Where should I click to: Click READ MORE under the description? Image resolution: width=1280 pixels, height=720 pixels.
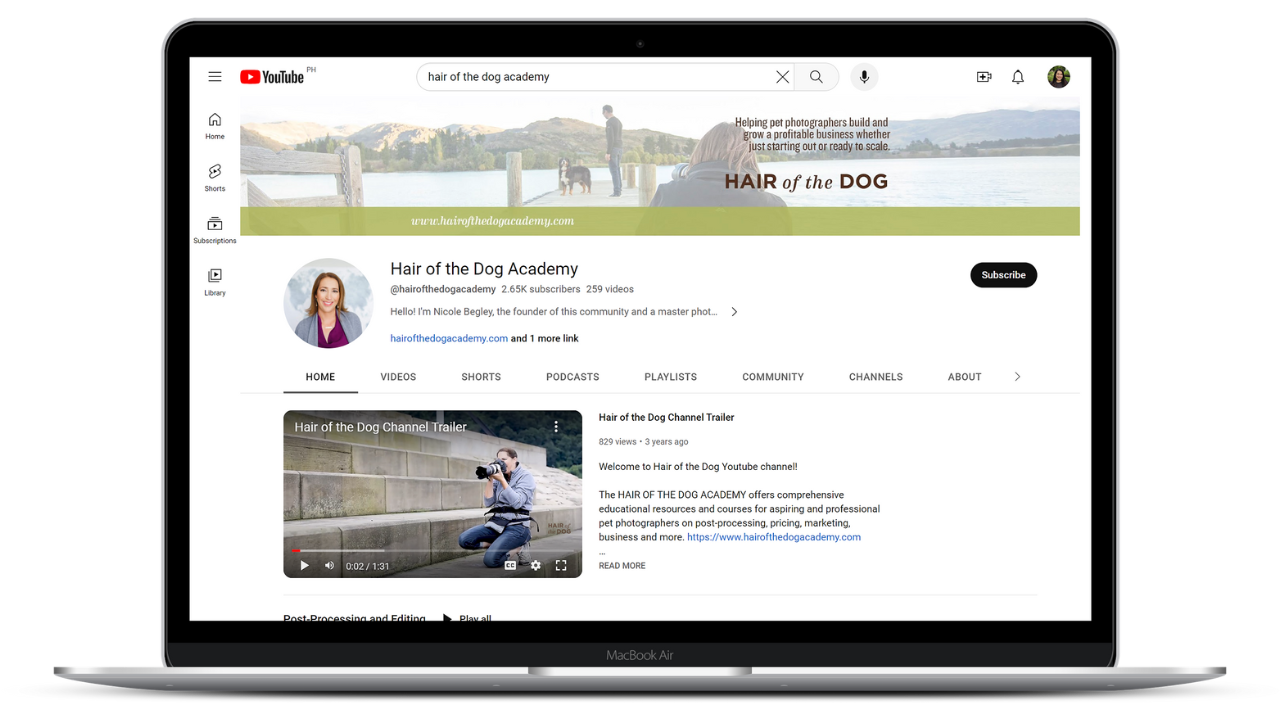pos(622,566)
